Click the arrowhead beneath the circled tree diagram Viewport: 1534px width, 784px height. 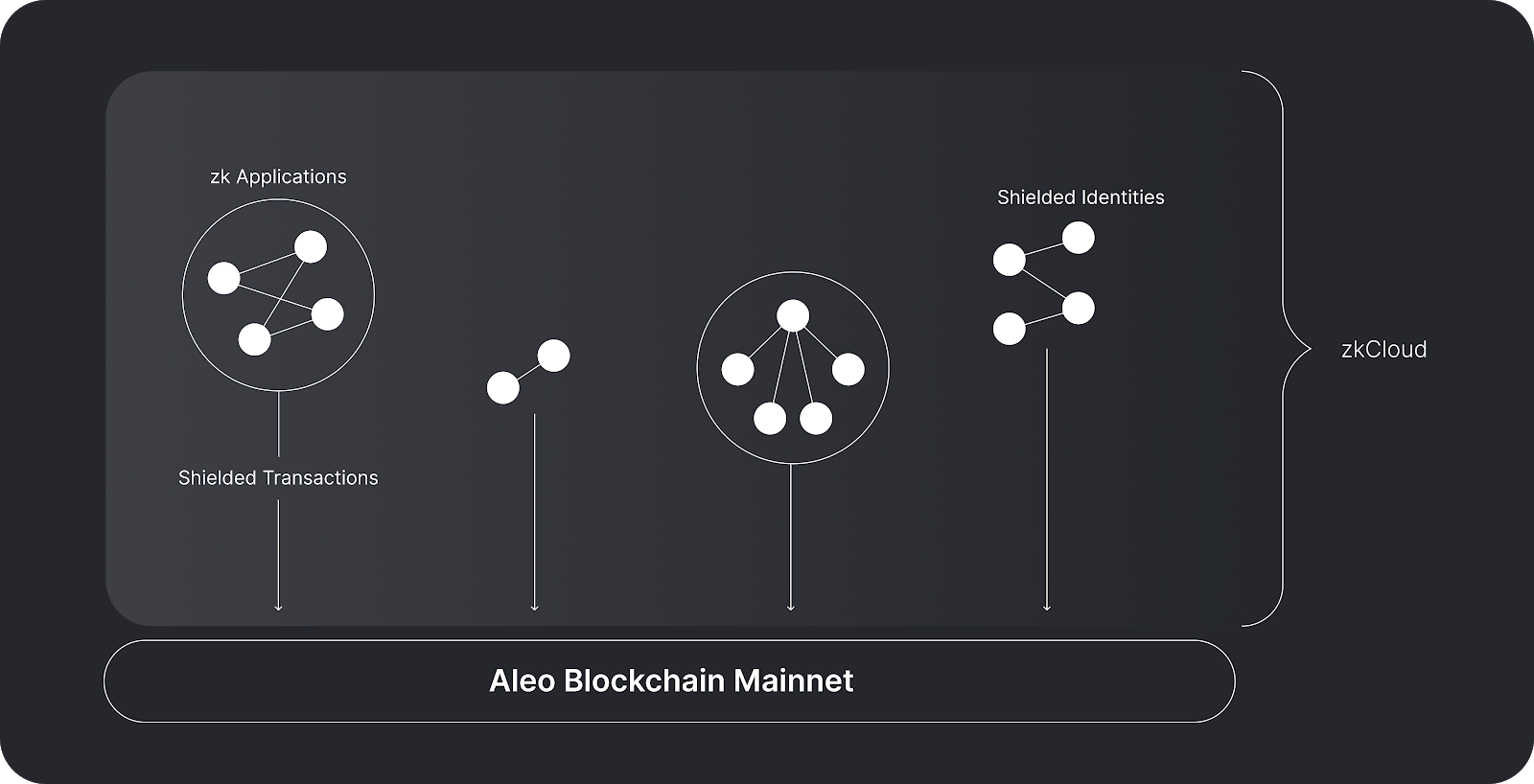[791, 606]
